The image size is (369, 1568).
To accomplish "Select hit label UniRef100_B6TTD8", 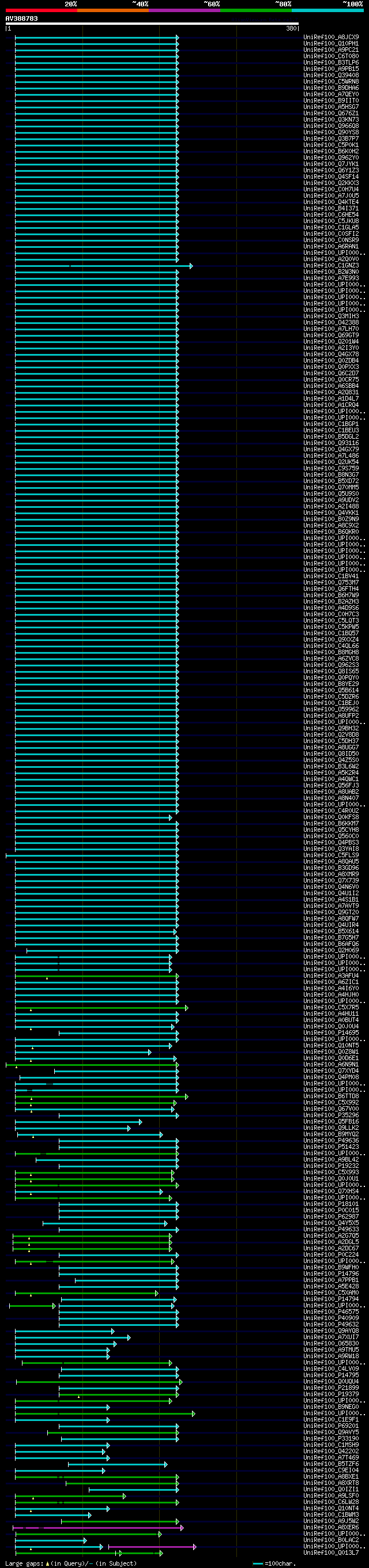I will coord(332,1096).
